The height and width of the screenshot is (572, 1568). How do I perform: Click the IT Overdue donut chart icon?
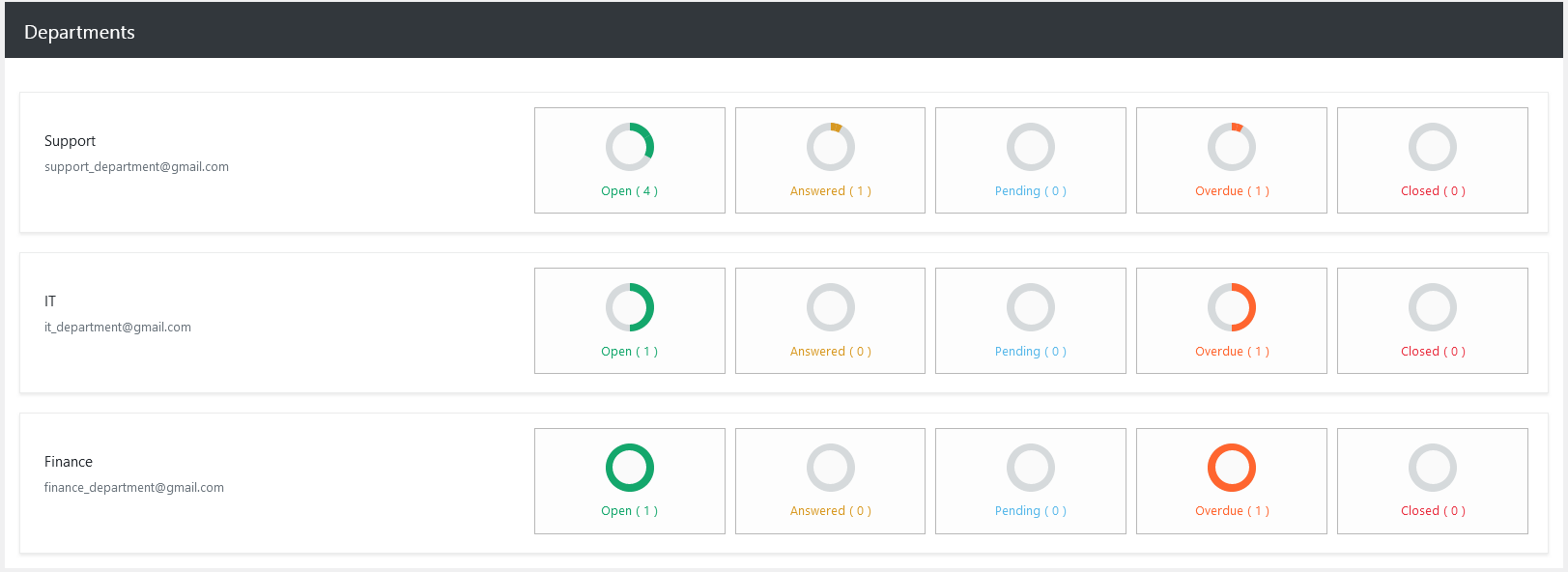[1231, 307]
